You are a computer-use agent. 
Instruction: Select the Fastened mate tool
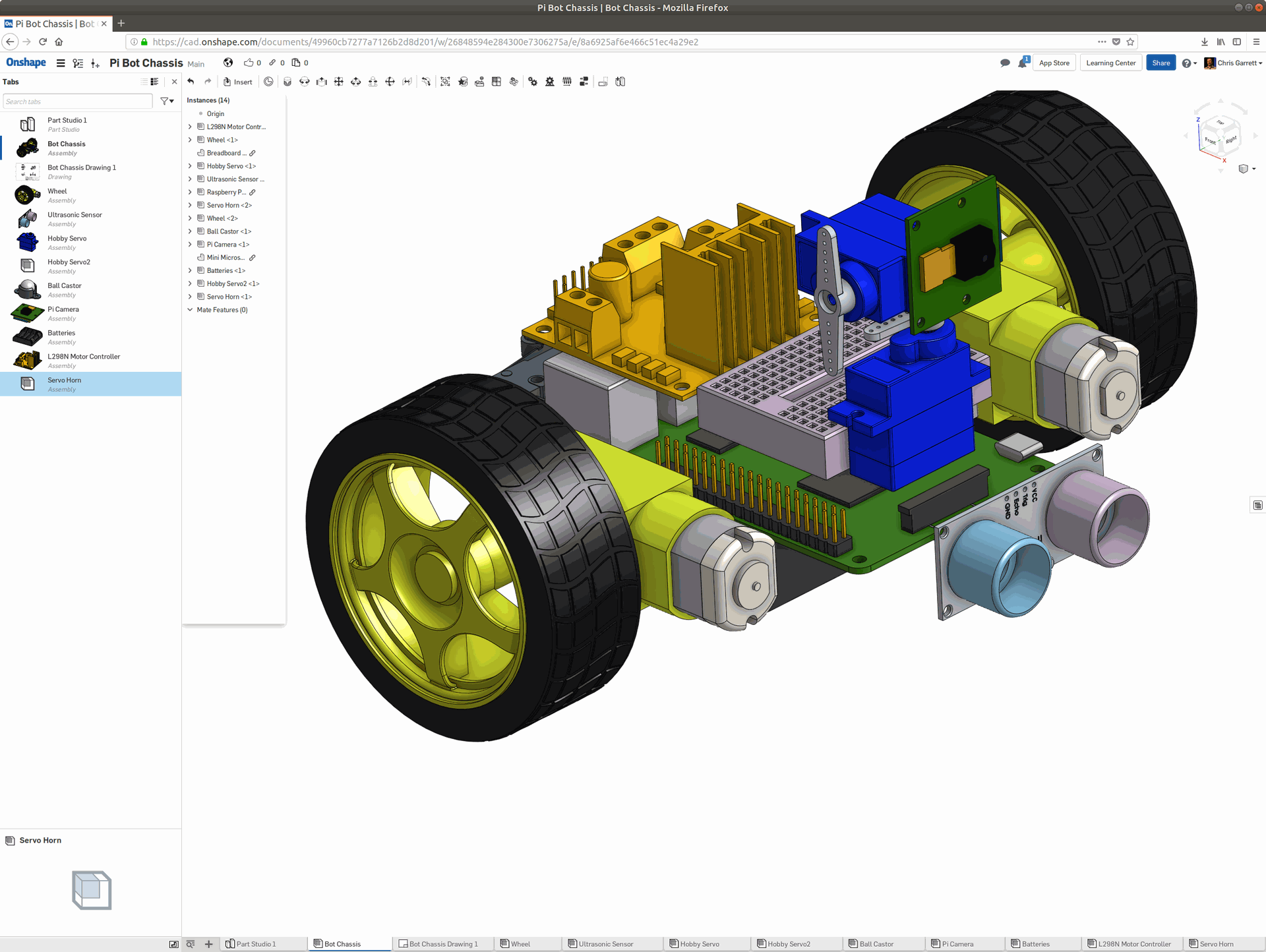pos(287,82)
